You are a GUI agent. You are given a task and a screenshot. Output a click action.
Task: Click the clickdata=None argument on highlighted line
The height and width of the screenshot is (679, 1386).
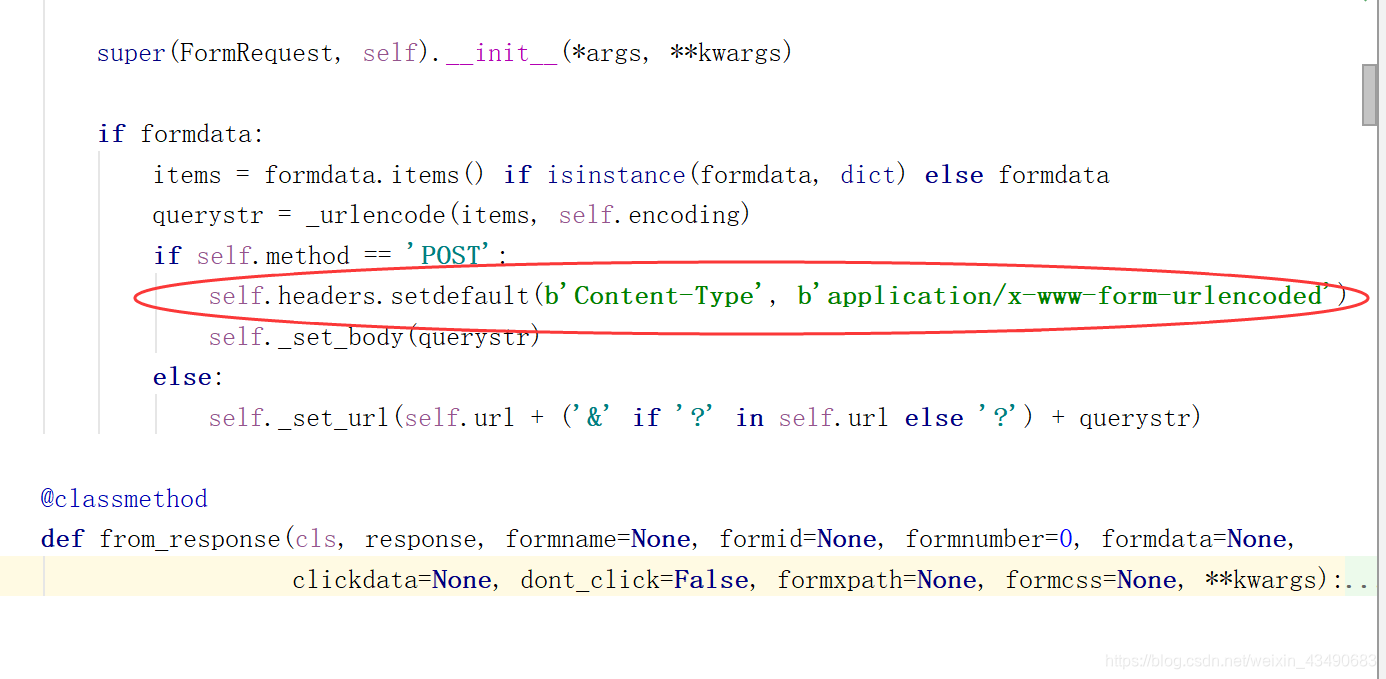click(x=390, y=579)
